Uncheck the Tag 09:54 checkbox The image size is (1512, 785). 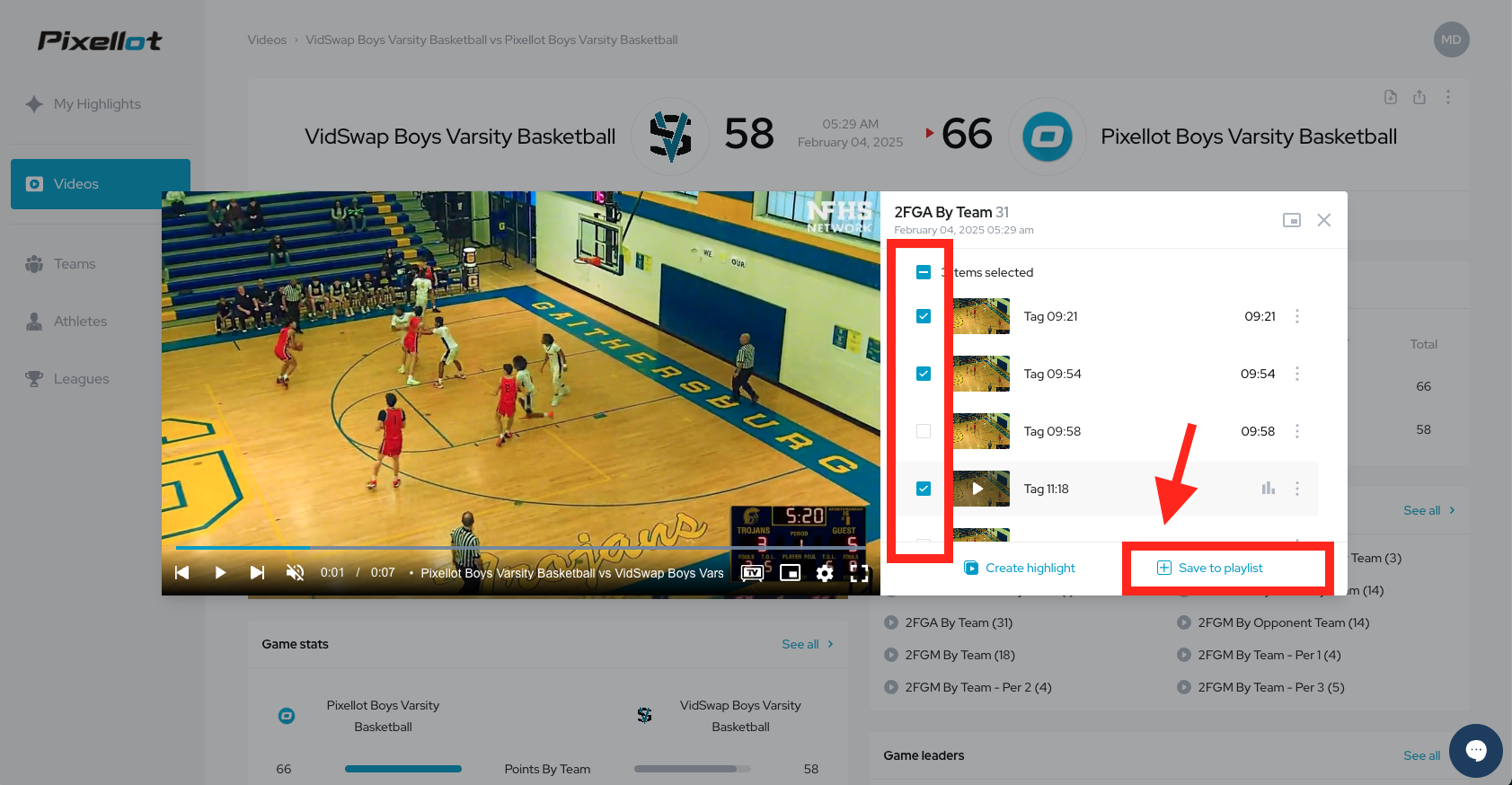point(924,374)
